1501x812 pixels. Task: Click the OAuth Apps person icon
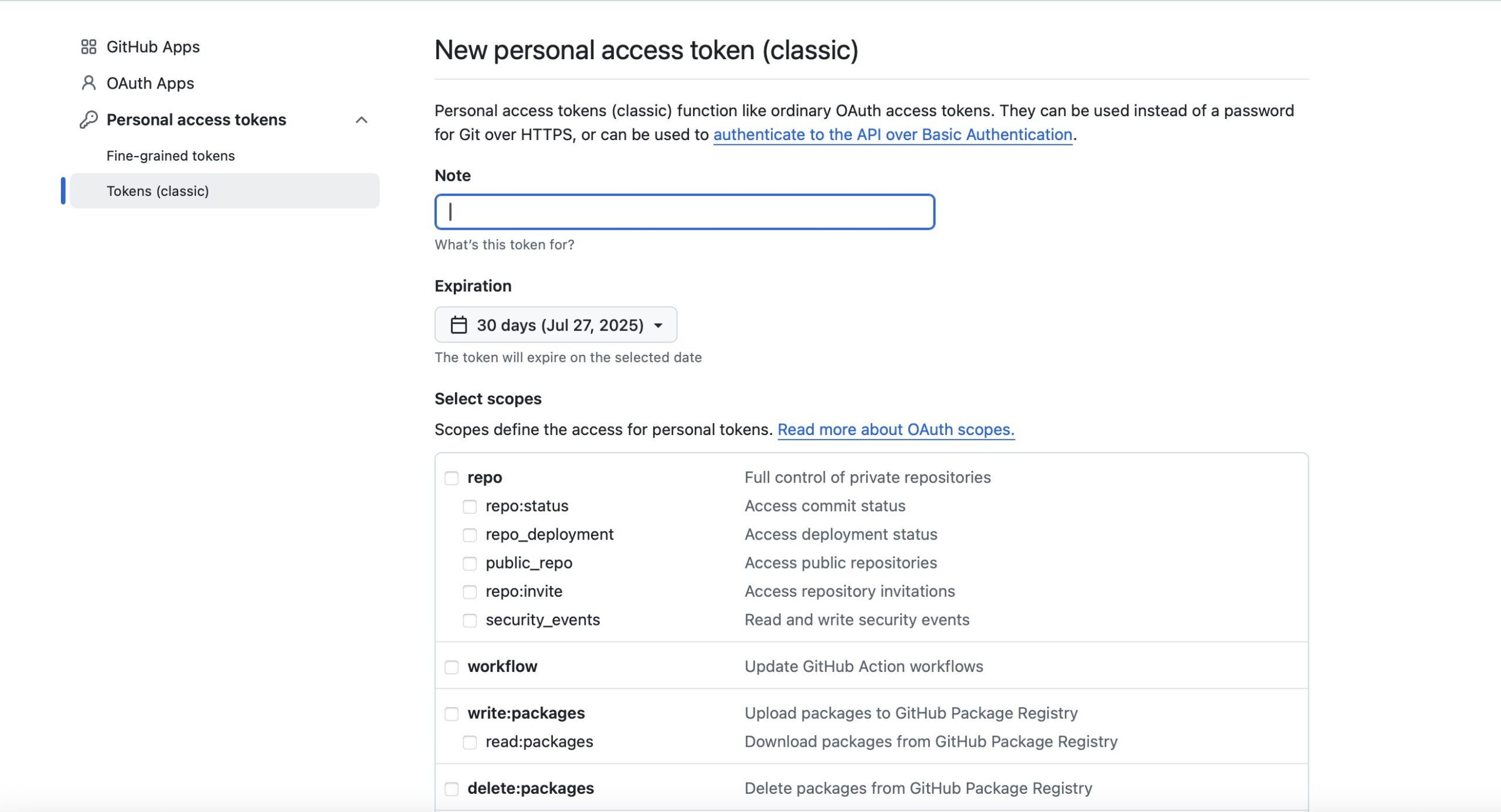pyautogui.click(x=89, y=83)
